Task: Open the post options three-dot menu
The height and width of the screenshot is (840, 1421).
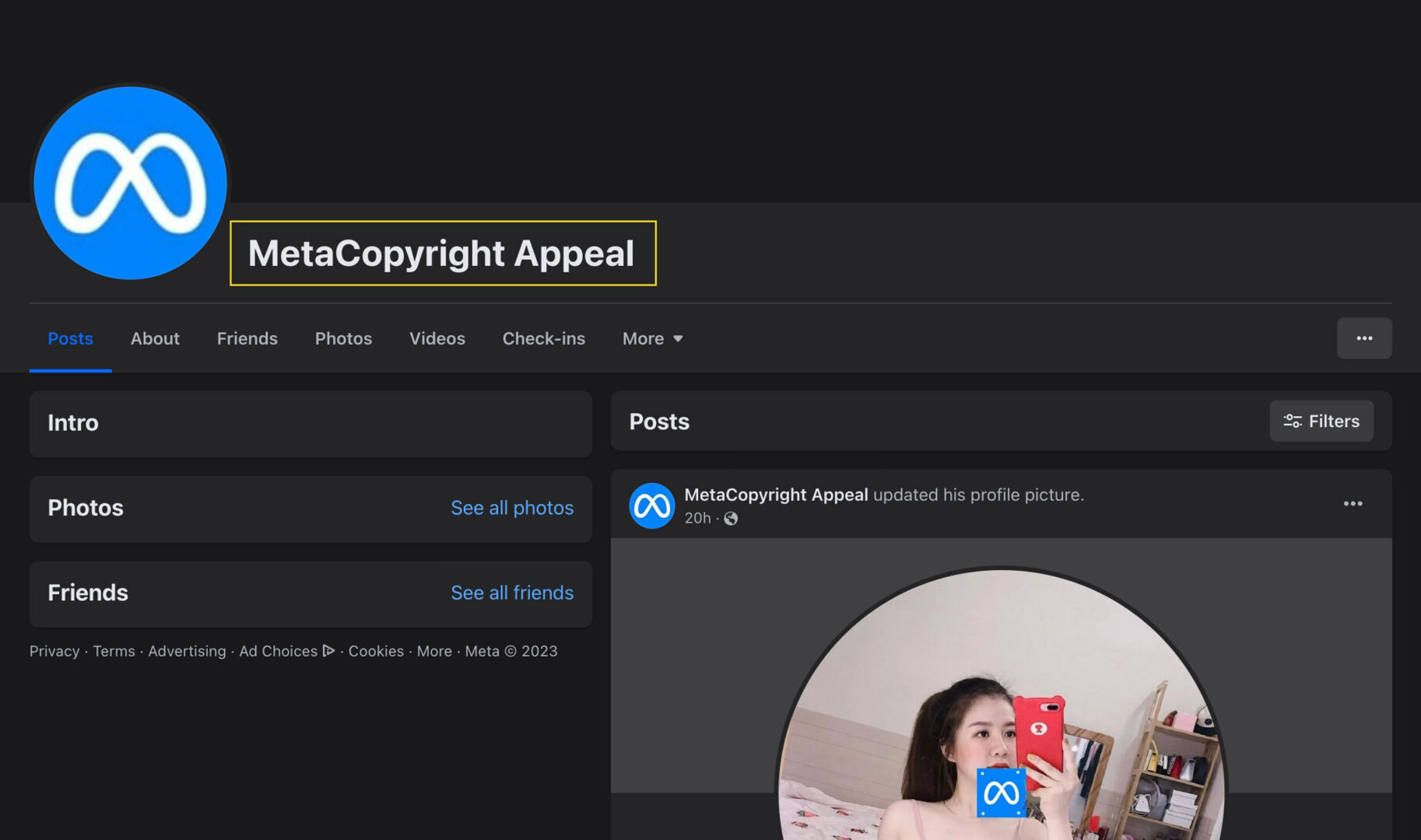Action: (1353, 504)
